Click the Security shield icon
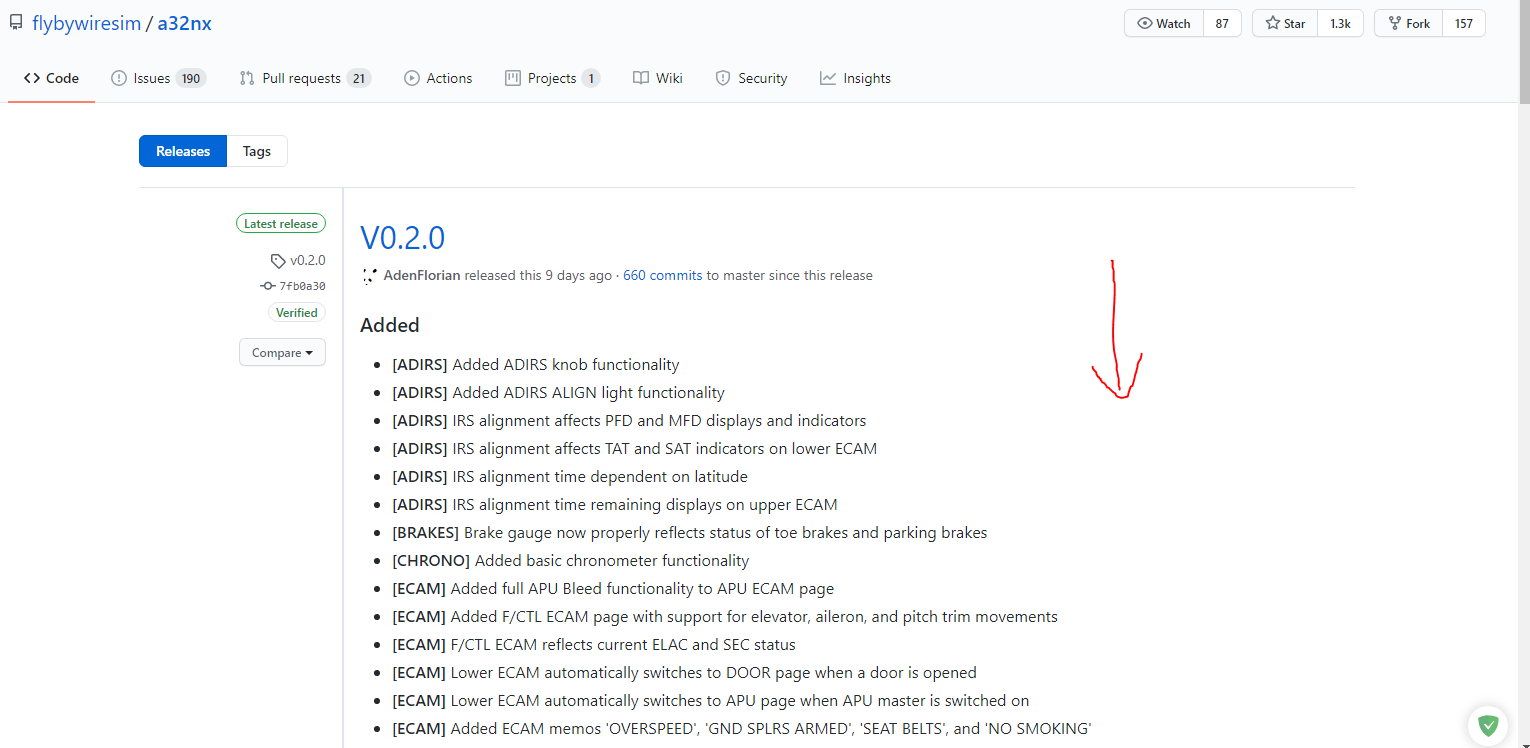Viewport: 1530px width, 748px height. point(723,78)
